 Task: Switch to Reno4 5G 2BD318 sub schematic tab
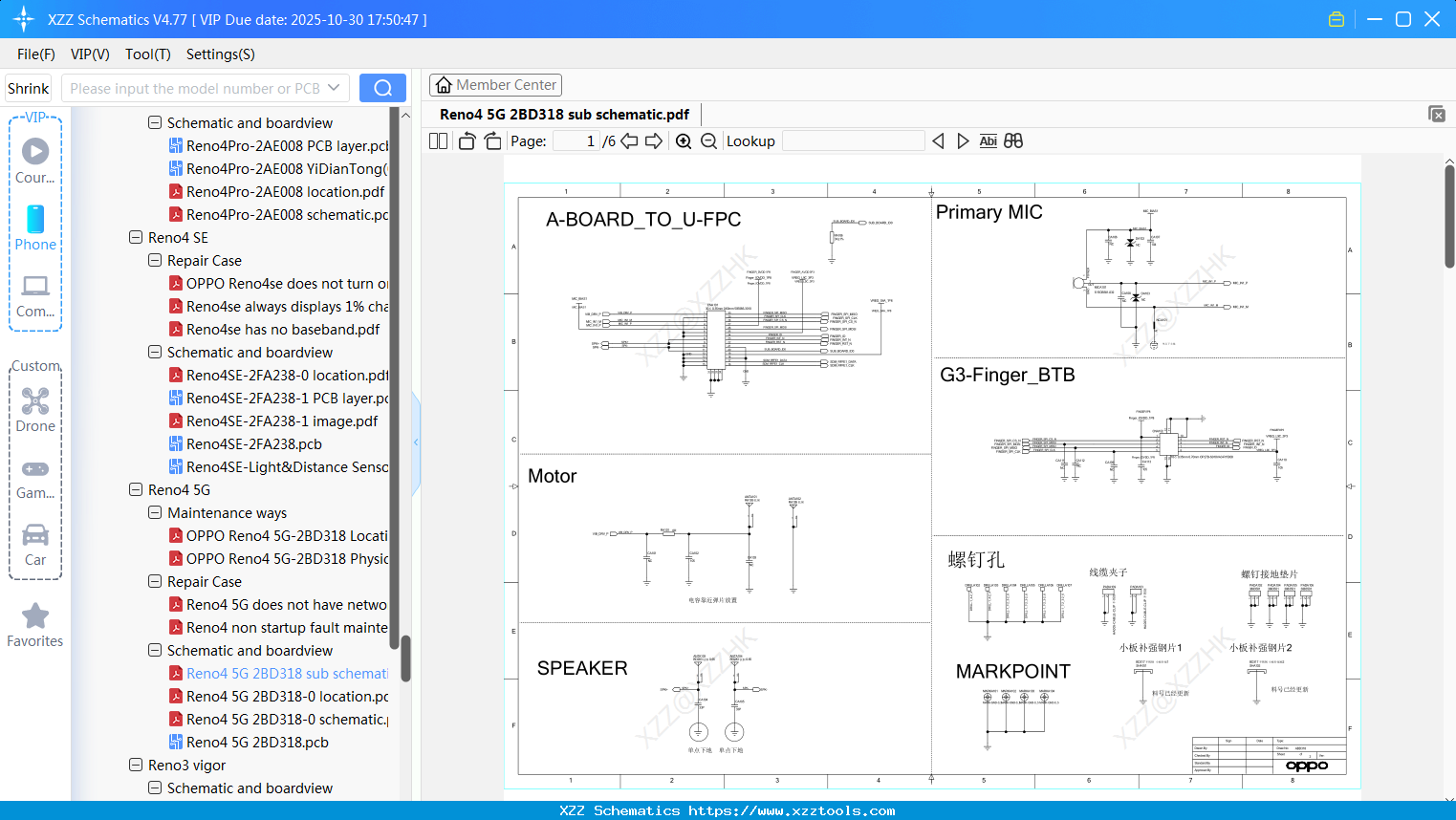click(564, 114)
